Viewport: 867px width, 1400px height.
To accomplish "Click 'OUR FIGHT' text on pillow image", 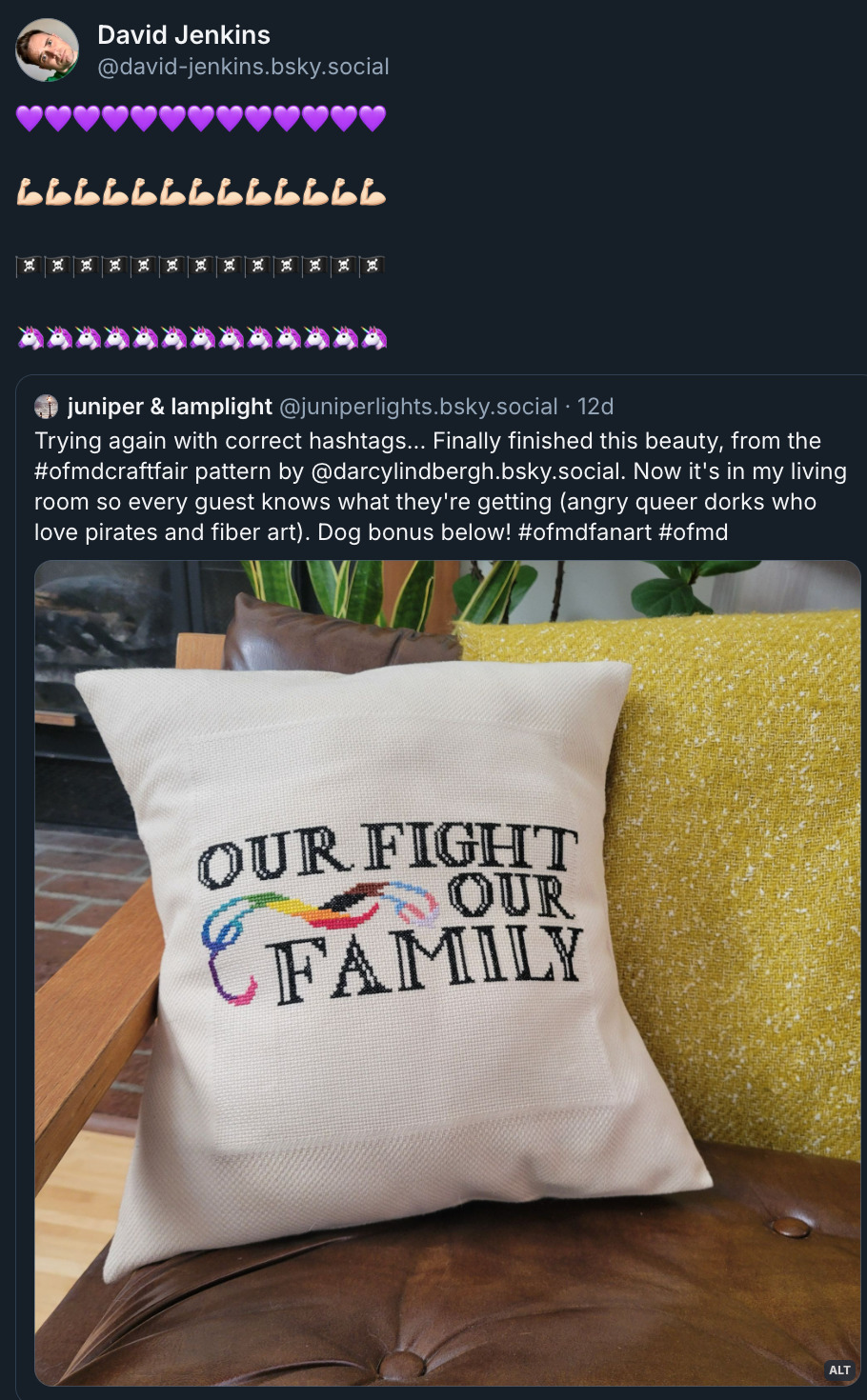I will (x=388, y=851).
